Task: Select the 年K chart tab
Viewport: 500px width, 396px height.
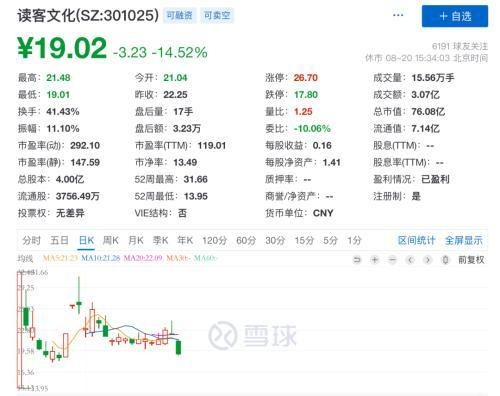Action: pyautogui.click(x=185, y=240)
